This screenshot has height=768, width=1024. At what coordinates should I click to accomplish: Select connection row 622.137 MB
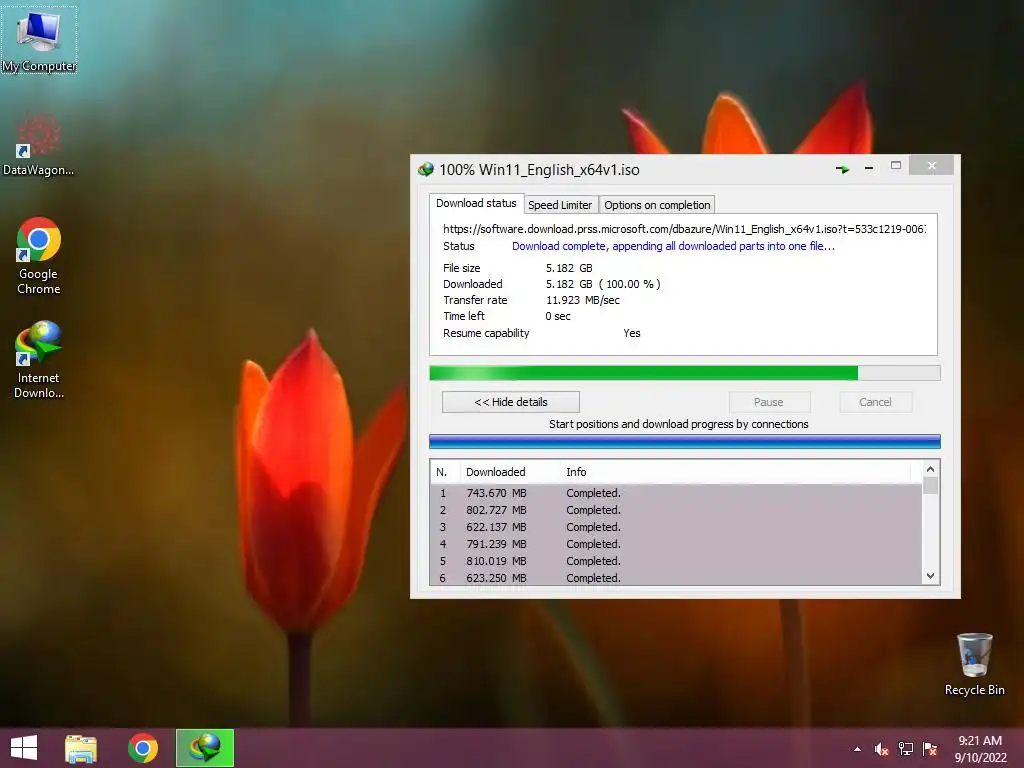(677, 527)
